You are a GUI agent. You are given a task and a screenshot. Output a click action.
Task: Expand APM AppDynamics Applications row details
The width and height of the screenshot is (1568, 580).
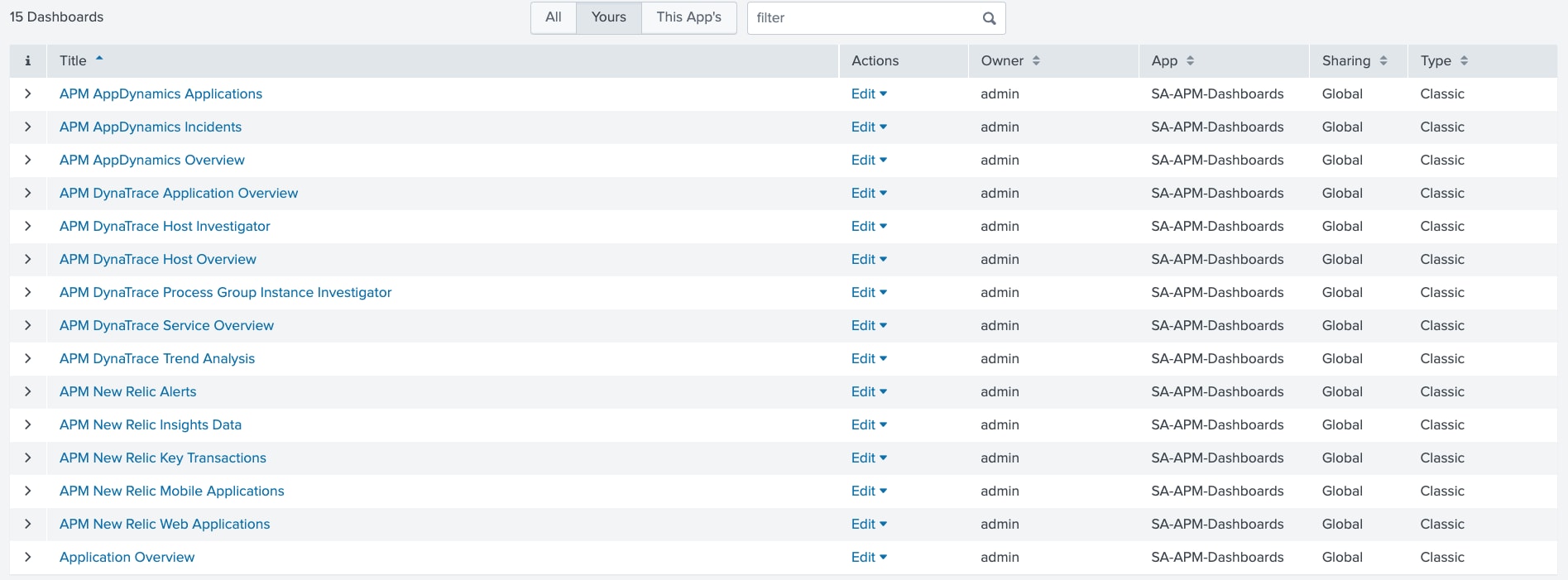click(27, 93)
